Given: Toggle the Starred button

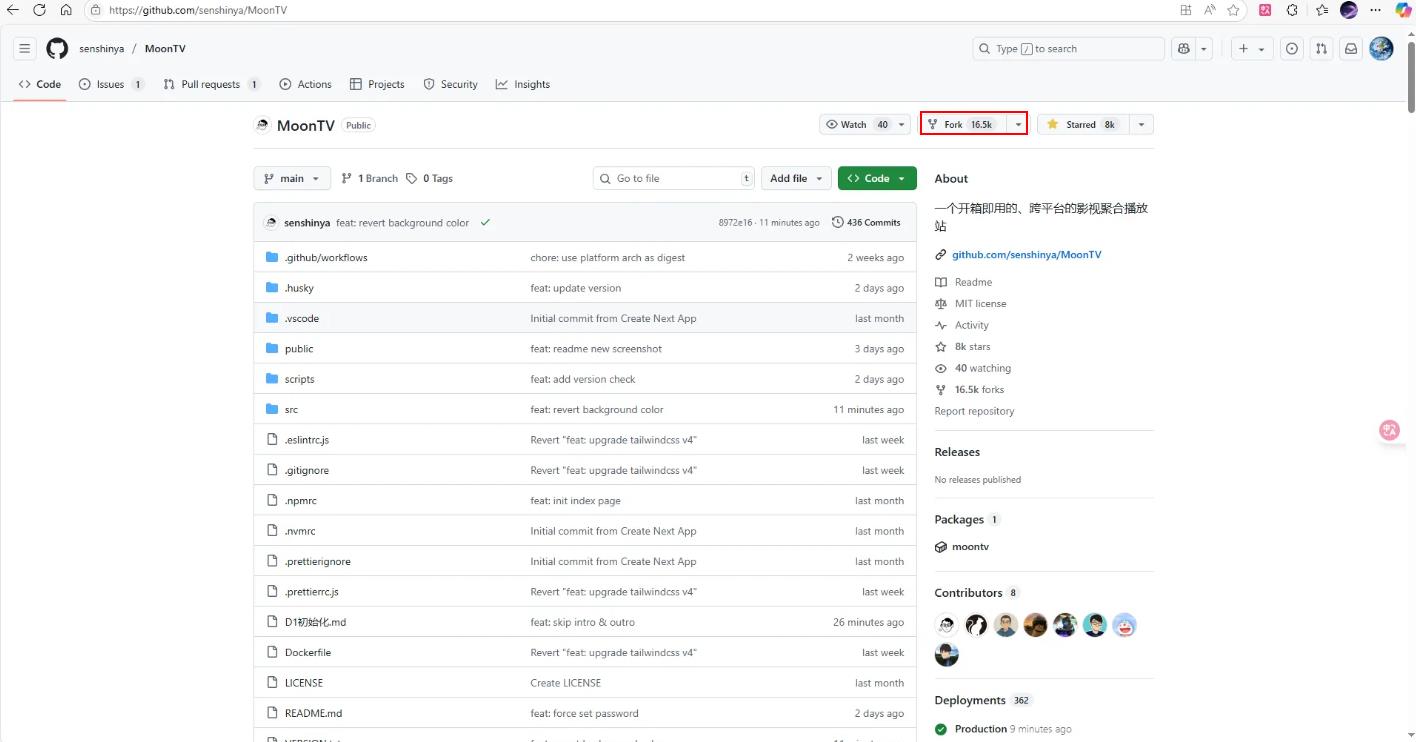Looking at the screenshot, I should pyautogui.click(x=1083, y=124).
